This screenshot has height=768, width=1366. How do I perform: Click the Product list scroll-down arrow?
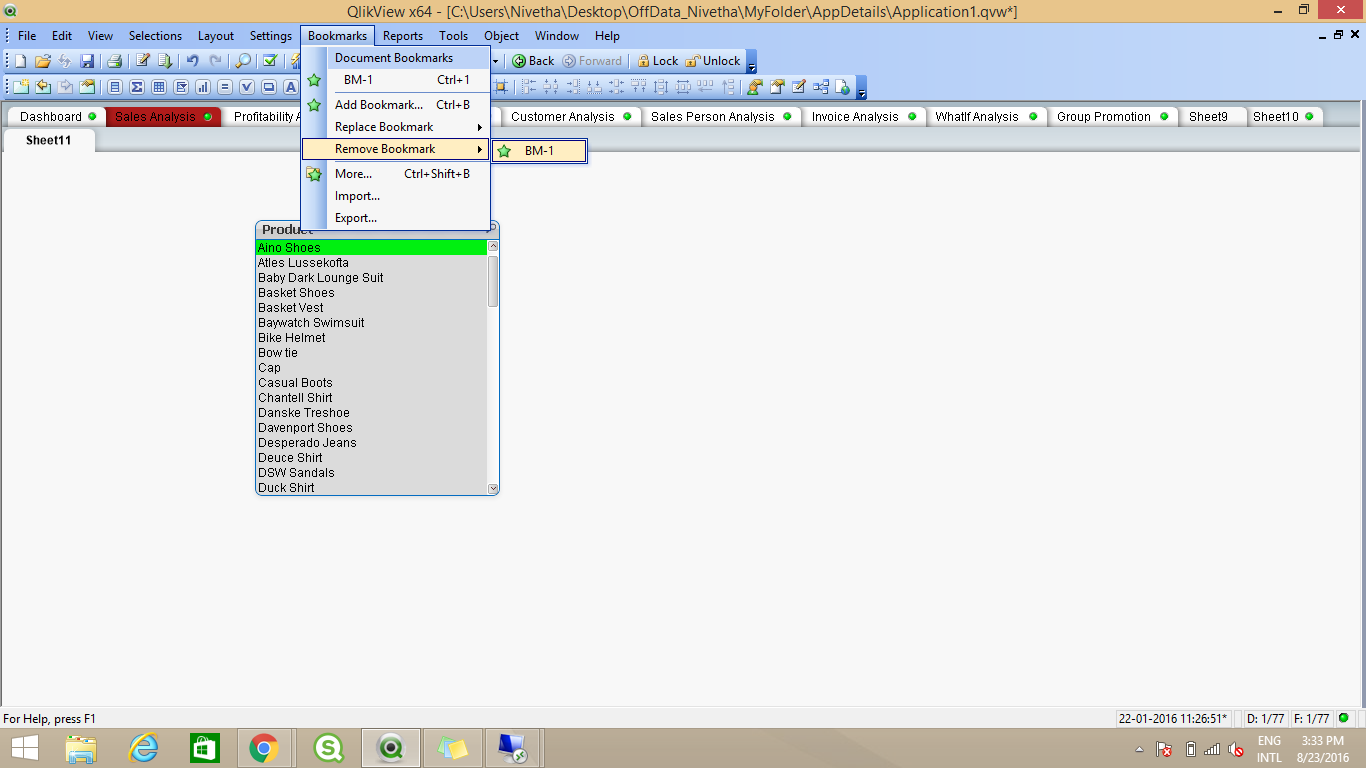(x=493, y=488)
